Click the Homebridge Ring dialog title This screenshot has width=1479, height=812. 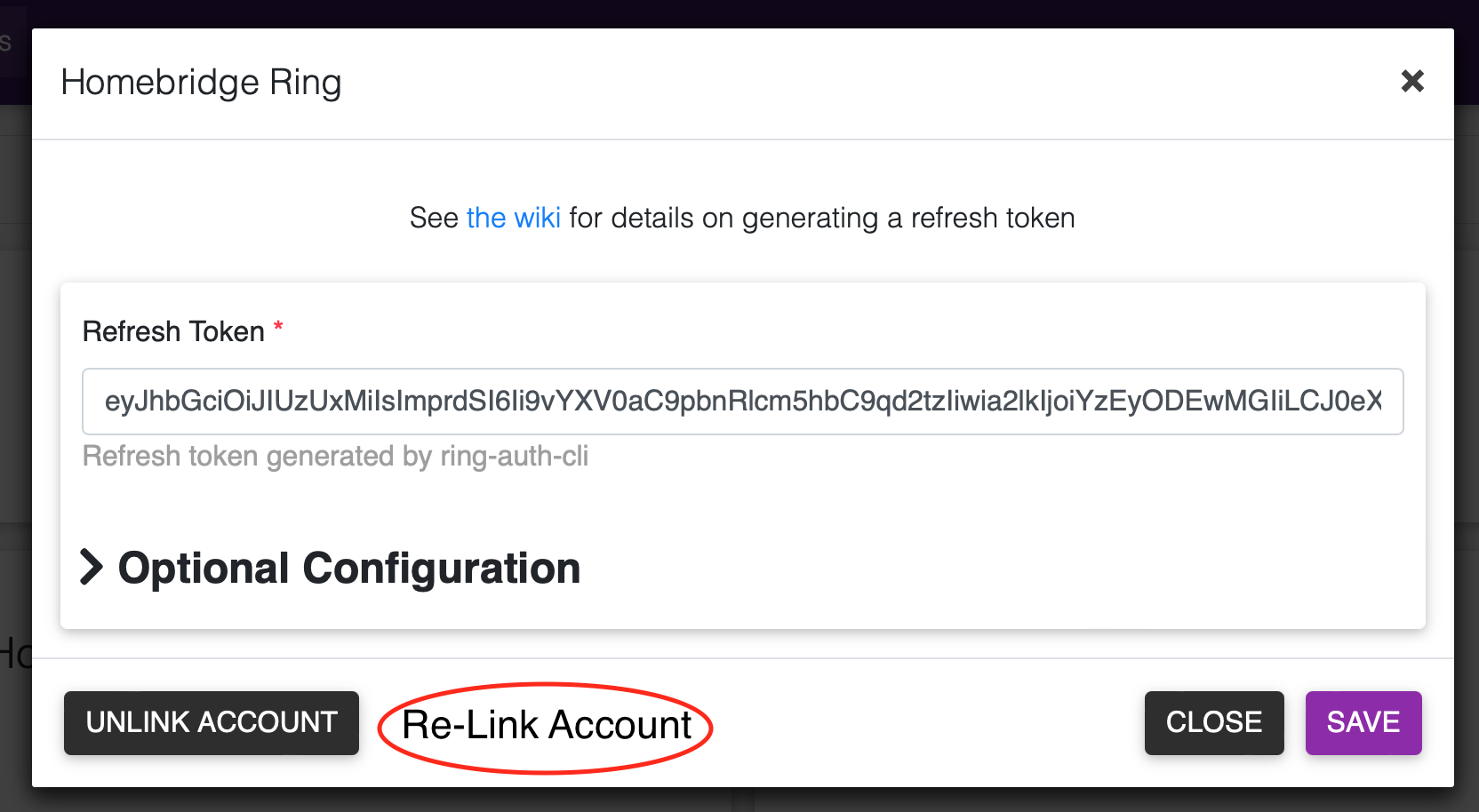[201, 82]
